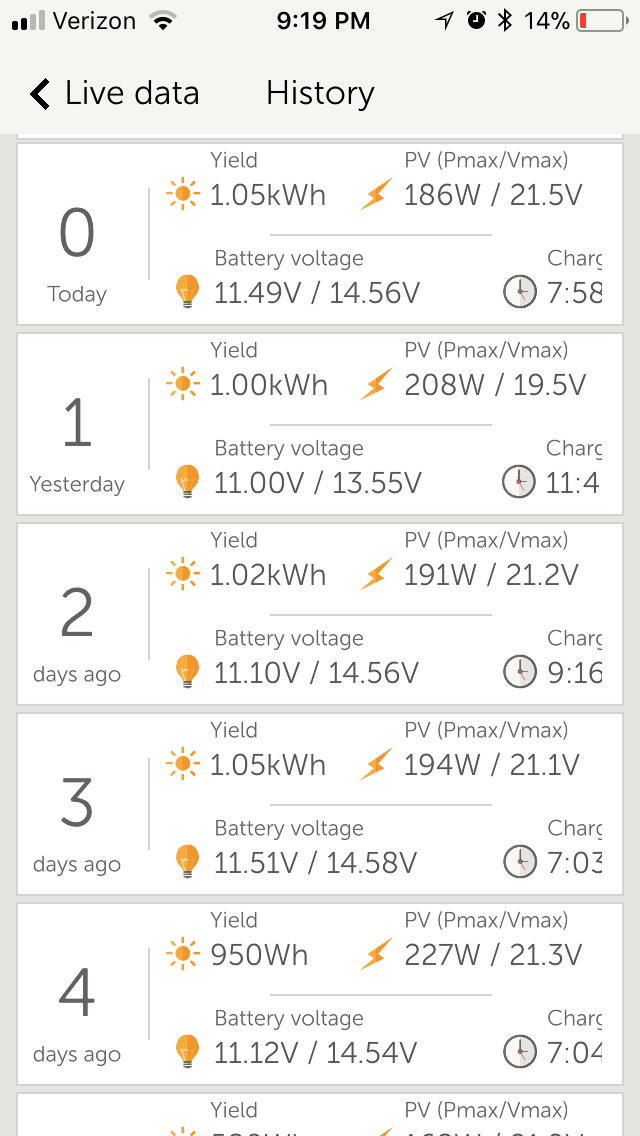Tap the clock icon for 2 days ago
The width and height of the screenshot is (640, 1136).
(x=519, y=672)
